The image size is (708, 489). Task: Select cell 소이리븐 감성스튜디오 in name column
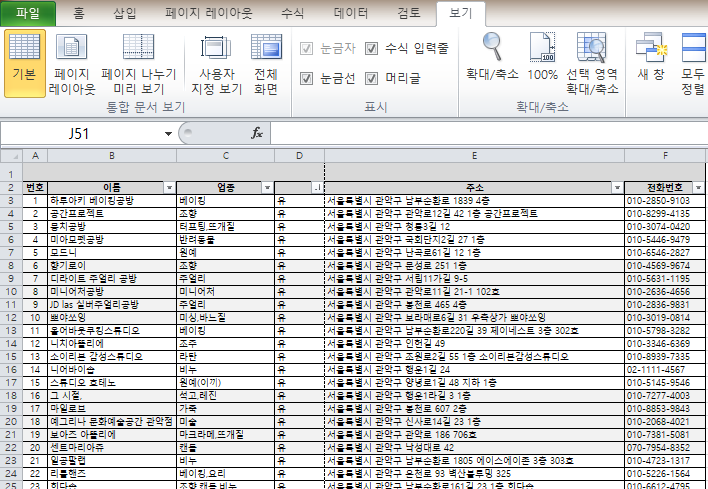(112, 357)
